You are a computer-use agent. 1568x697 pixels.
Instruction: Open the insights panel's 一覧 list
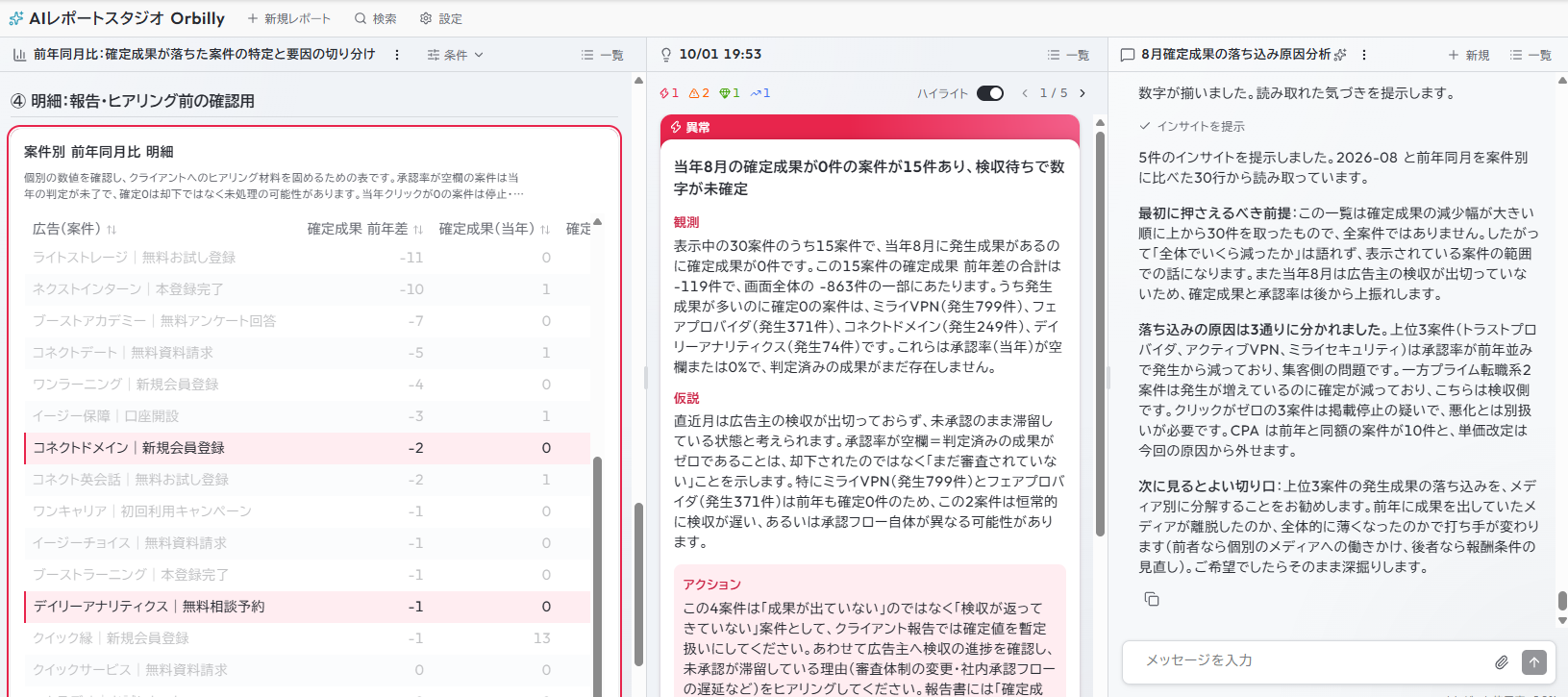tap(1068, 55)
